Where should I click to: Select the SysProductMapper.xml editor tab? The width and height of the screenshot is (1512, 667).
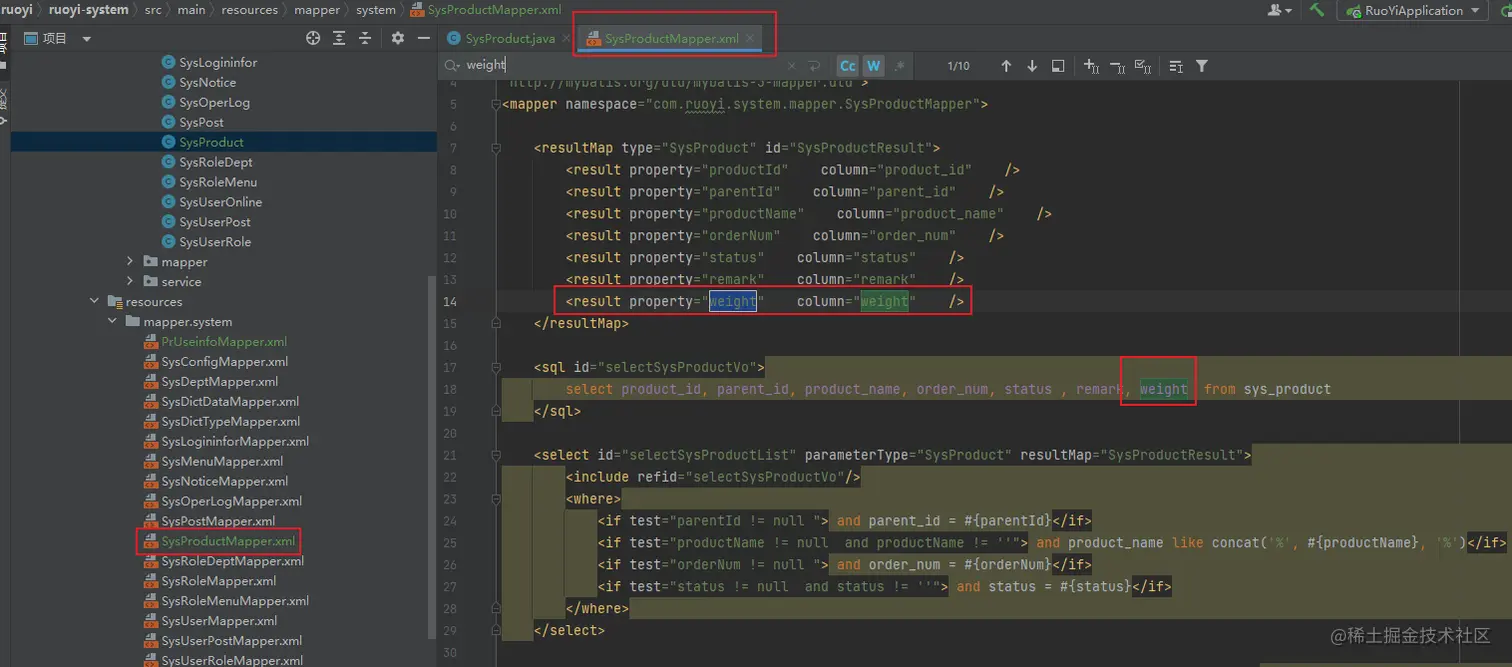coord(671,39)
